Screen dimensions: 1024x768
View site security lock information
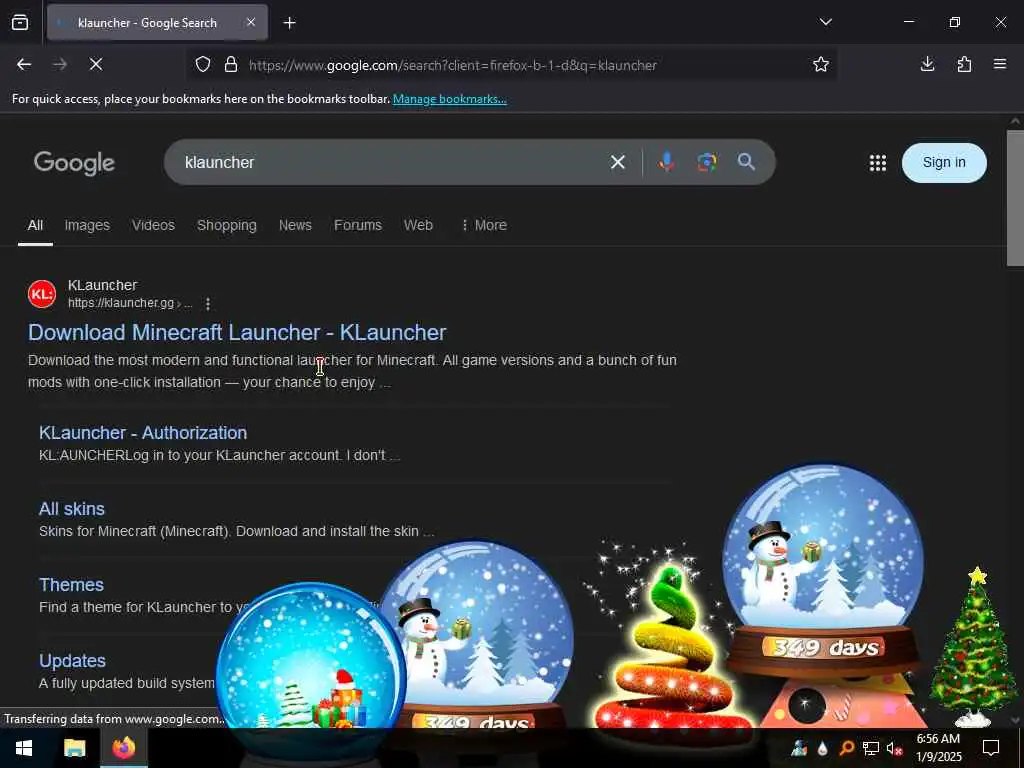(x=231, y=65)
